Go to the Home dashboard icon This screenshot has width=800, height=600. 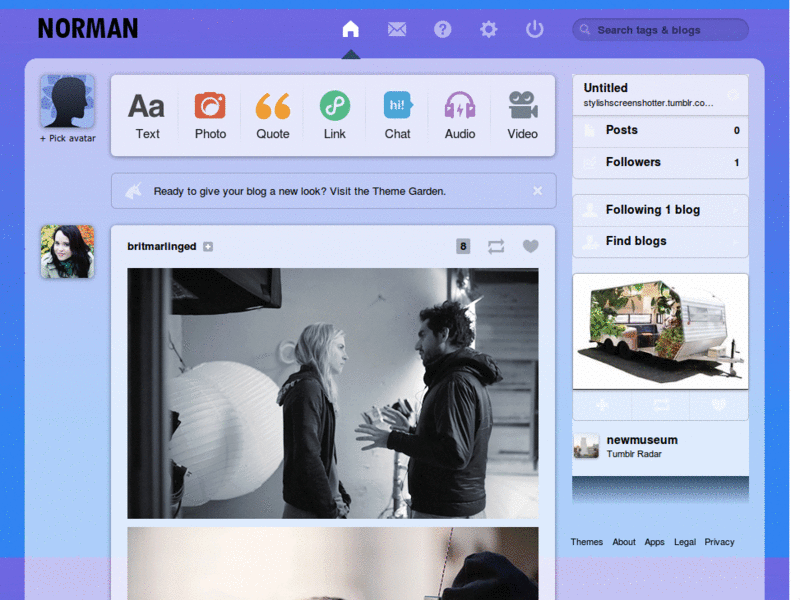point(351,29)
